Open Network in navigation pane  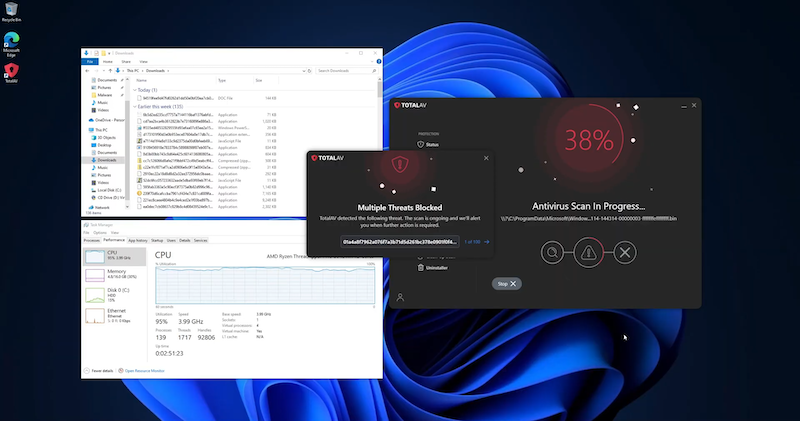click(99, 208)
